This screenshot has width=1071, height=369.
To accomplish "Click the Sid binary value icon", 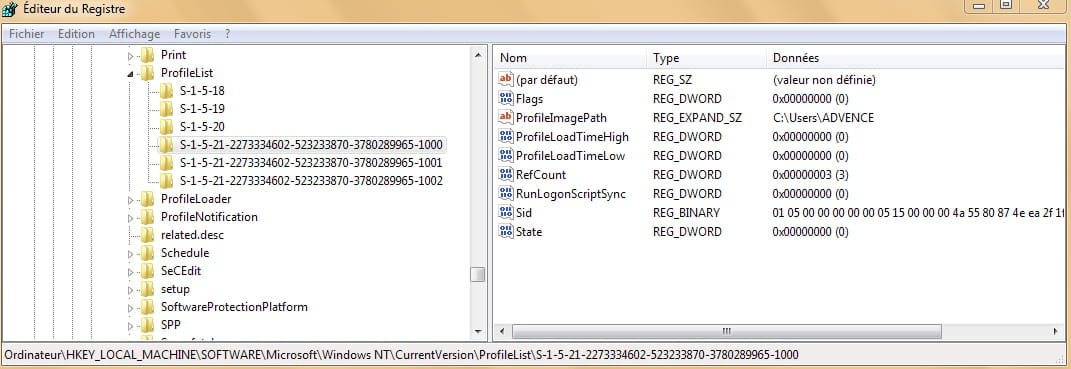I will (x=506, y=213).
